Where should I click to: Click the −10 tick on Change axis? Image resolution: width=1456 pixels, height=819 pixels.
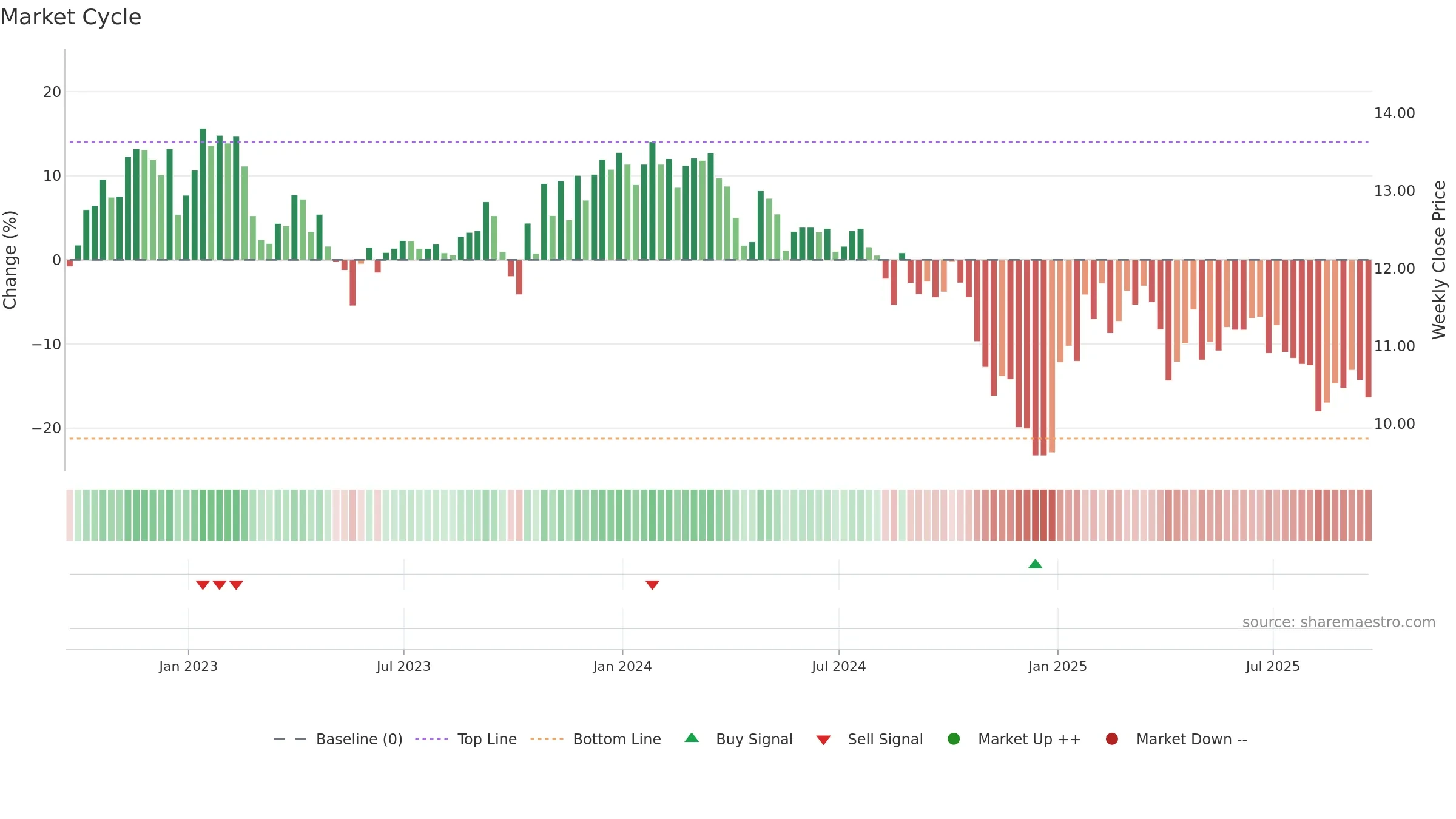click(x=47, y=345)
